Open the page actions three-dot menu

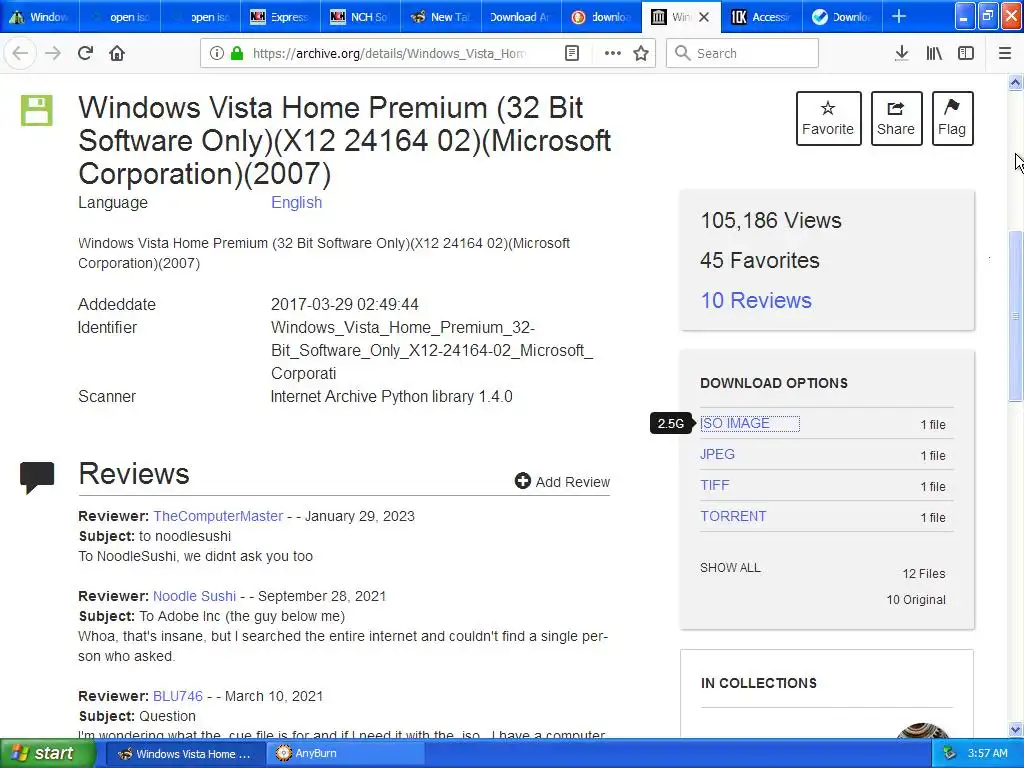(x=613, y=54)
